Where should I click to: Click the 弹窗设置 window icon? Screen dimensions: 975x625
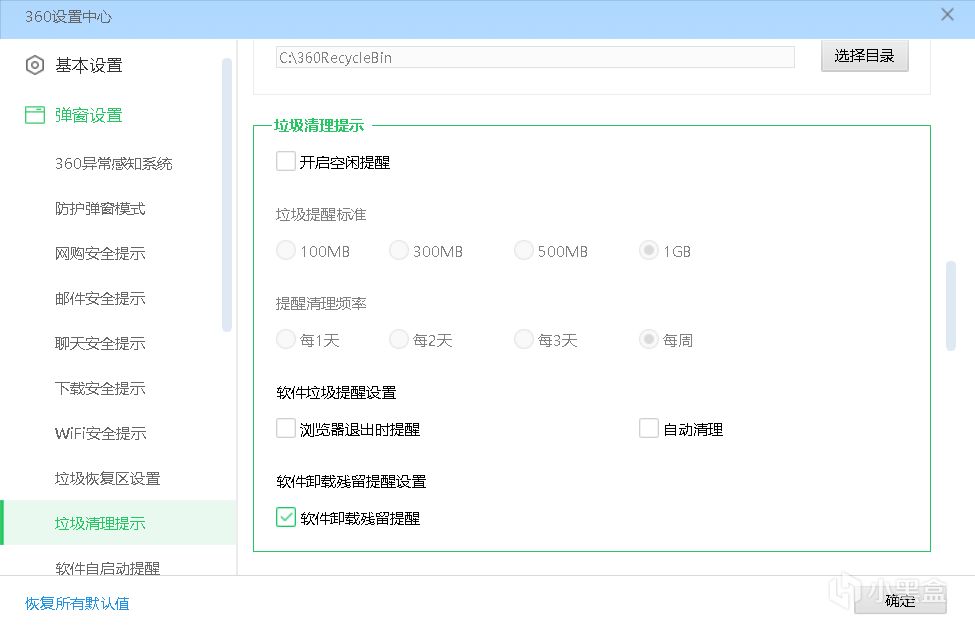pos(35,115)
